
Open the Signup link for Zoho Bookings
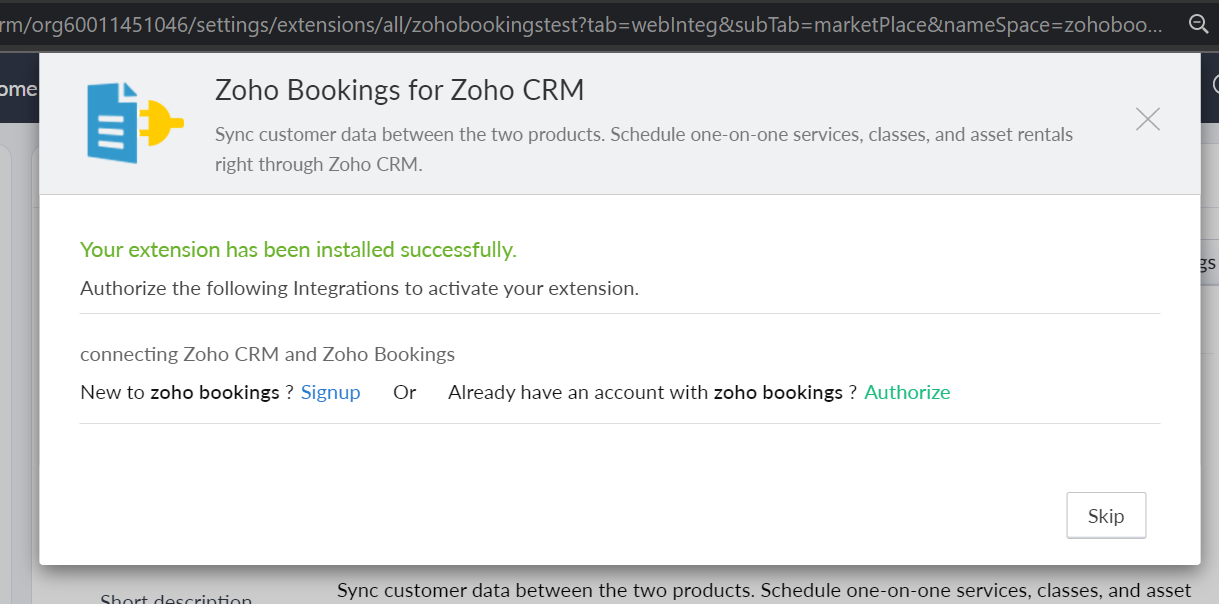pyautogui.click(x=330, y=392)
